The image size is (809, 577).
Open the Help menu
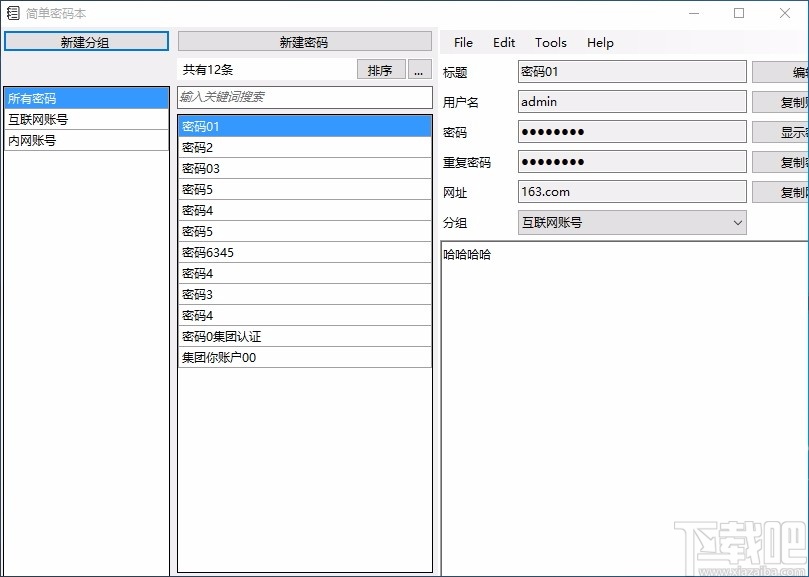599,42
